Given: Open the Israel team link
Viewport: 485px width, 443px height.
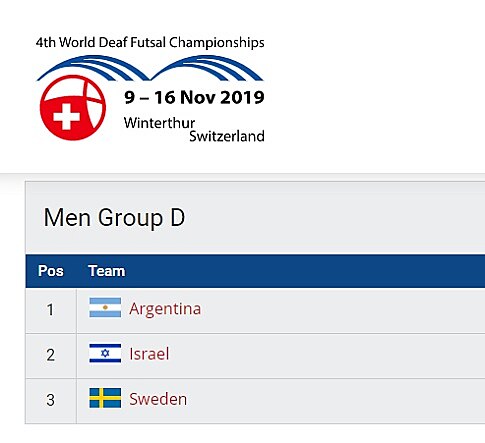Looking at the screenshot, I should [x=149, y=354].
